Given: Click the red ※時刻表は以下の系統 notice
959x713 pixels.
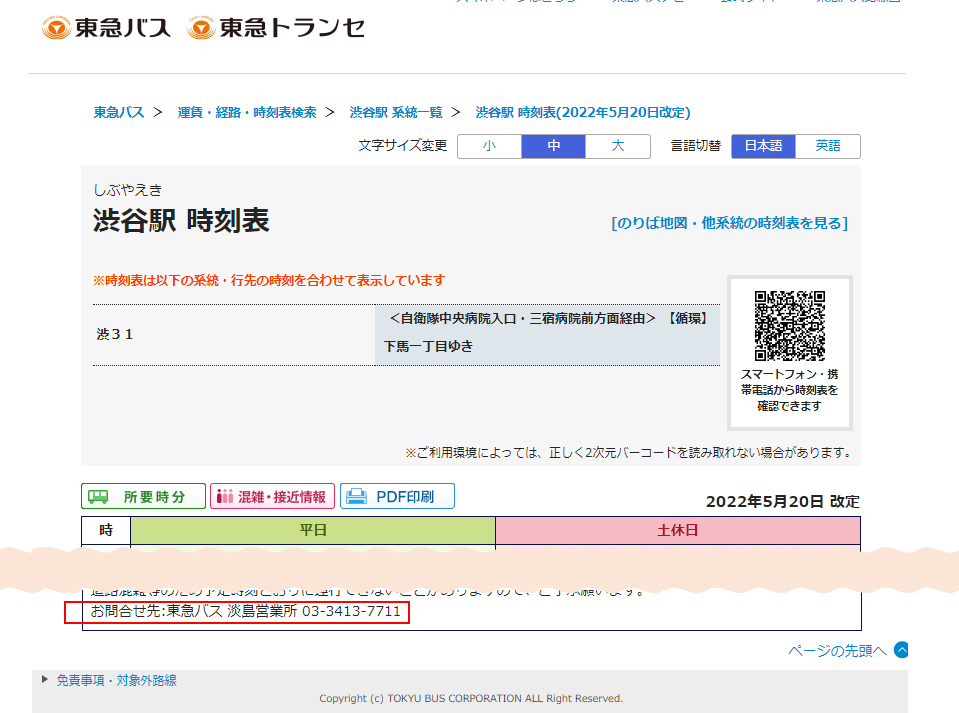Looking at the screenshot, I should click(x=268, y=280).
